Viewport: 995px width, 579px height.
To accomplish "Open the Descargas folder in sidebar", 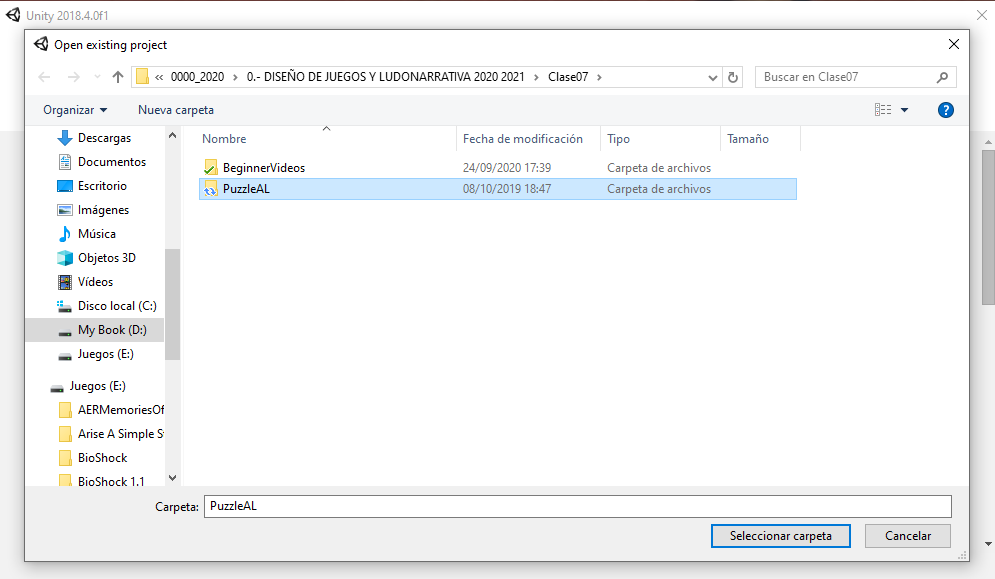I will click(x=104, y=138).
